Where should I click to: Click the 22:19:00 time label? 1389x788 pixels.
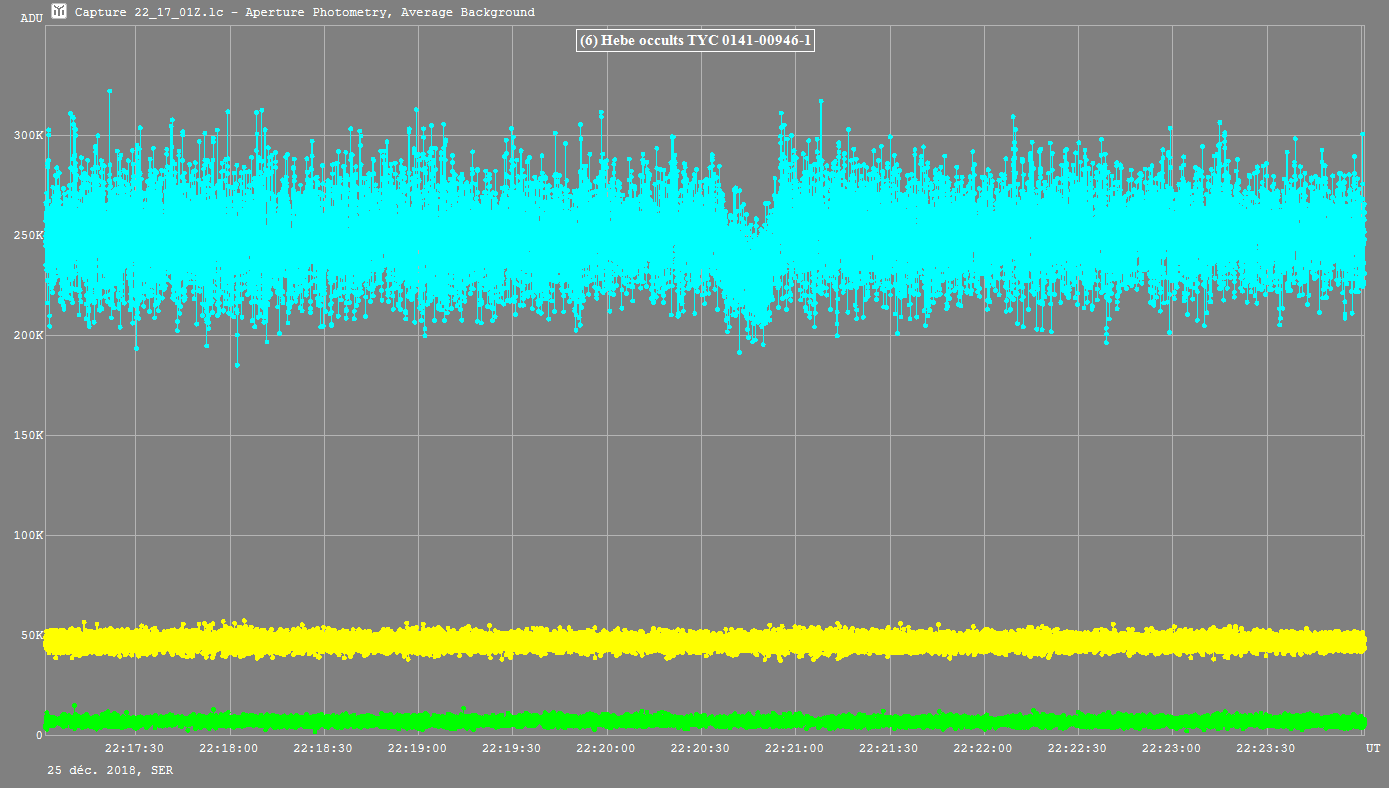point(417,748)
